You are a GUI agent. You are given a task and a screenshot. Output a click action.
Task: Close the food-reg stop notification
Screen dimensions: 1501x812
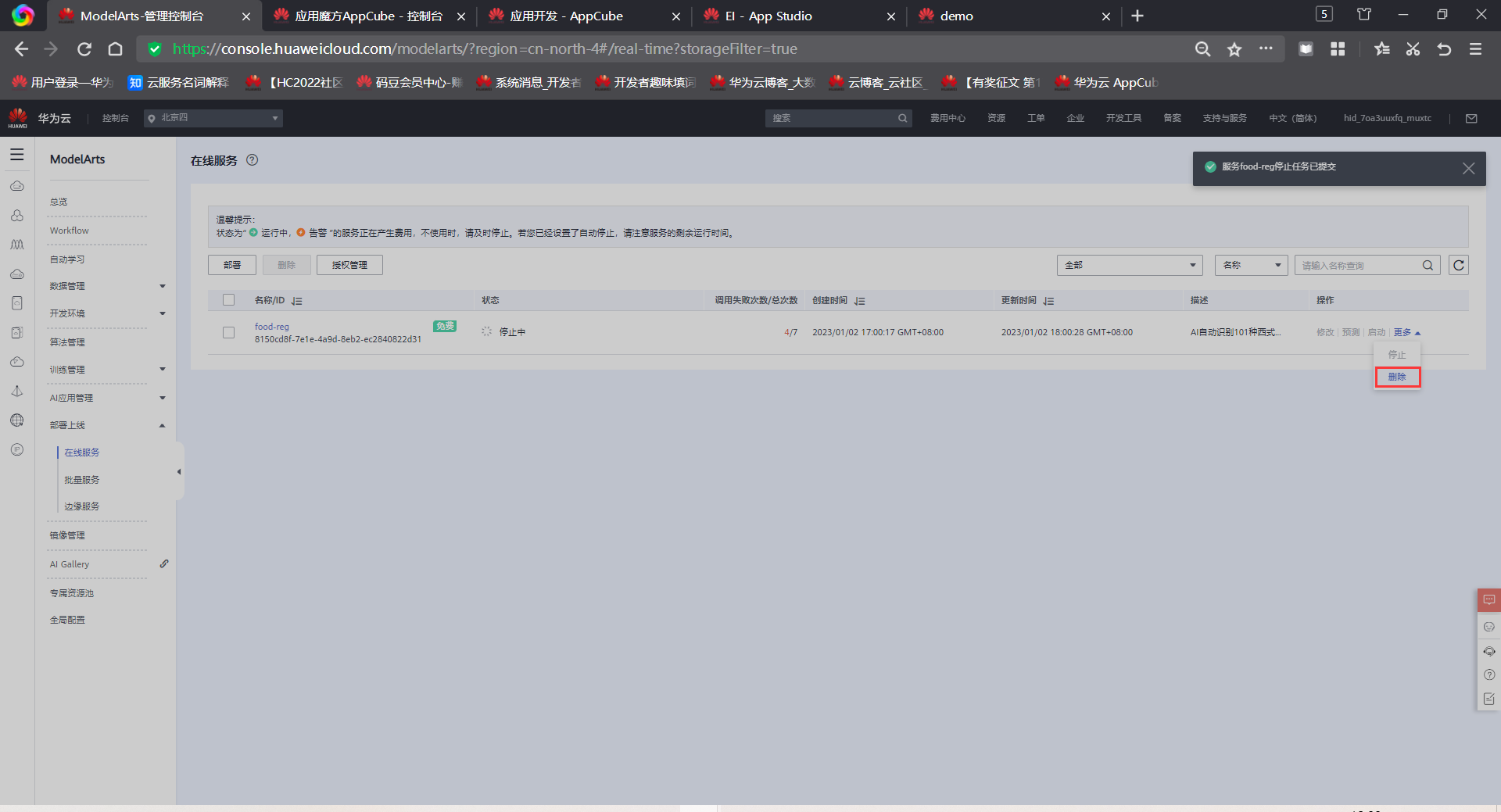click(x=1469, y=168)
